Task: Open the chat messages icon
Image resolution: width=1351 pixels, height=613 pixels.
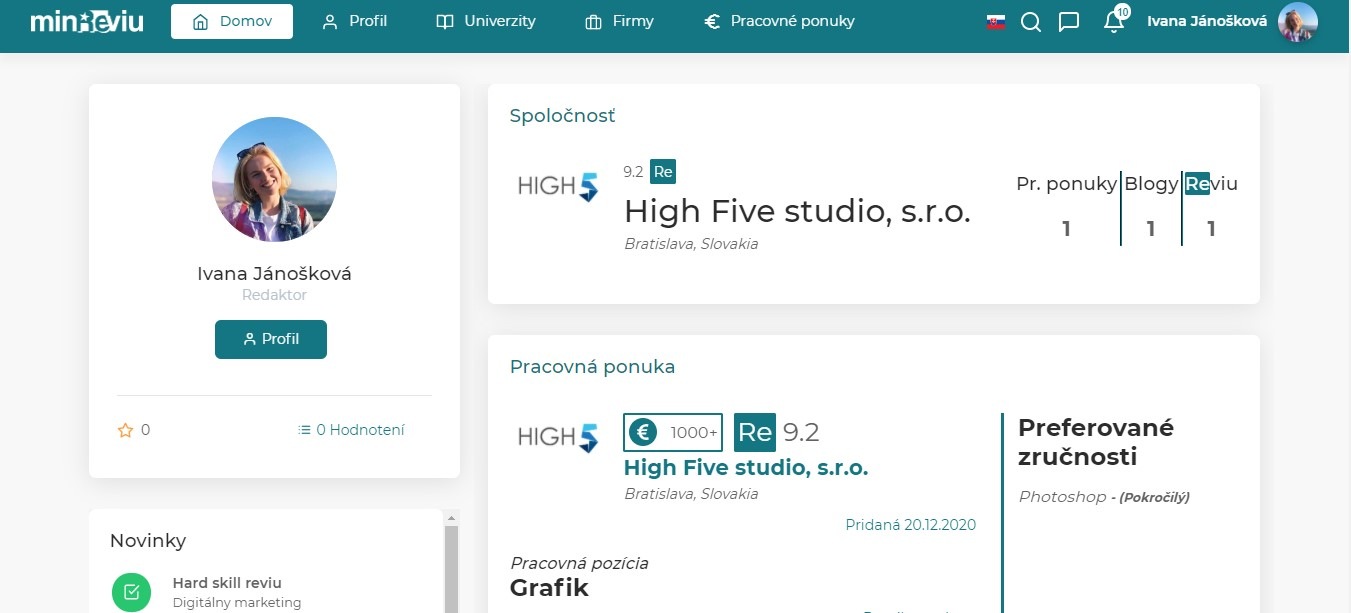Action: tap(1069, 22)
